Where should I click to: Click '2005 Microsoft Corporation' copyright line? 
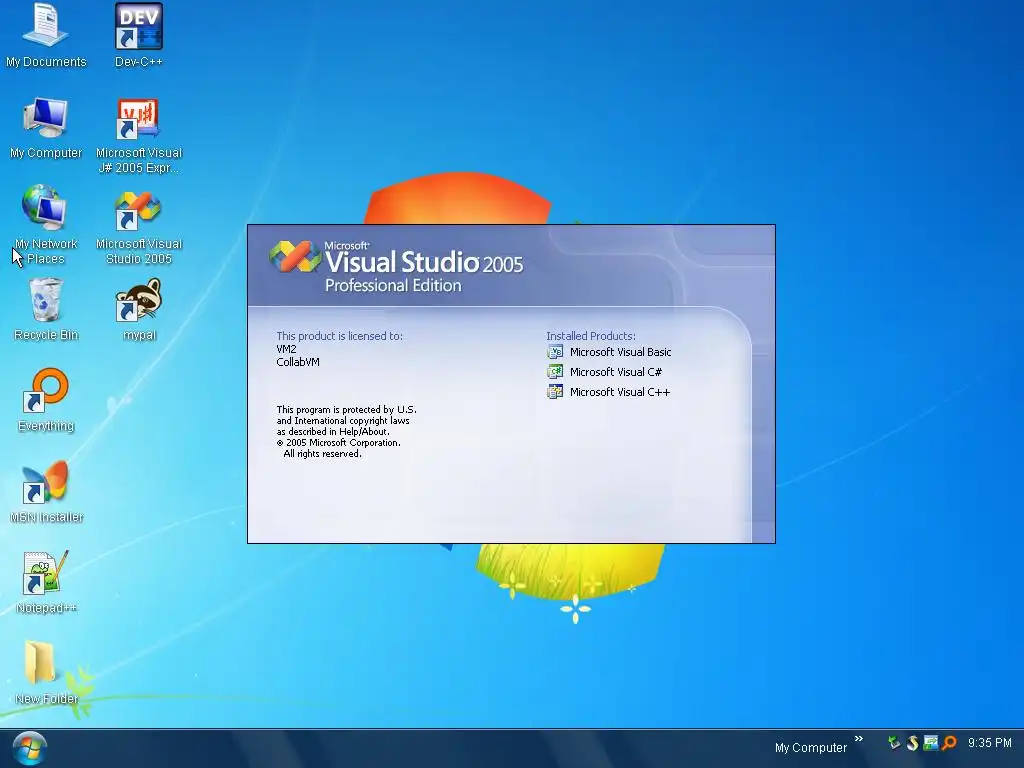[338, 443]
